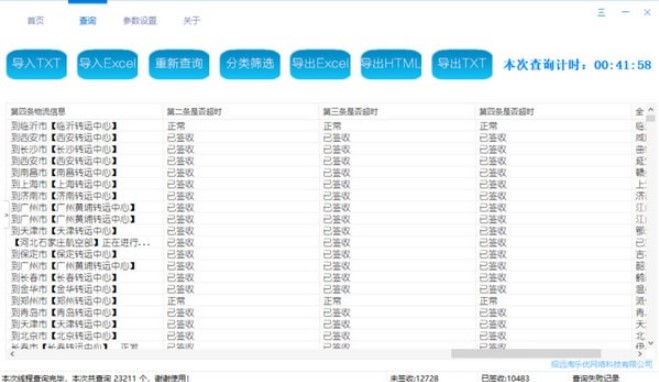Switch to the 查询 tab
This screenshot has height=382, width=659.
[87, 21]
